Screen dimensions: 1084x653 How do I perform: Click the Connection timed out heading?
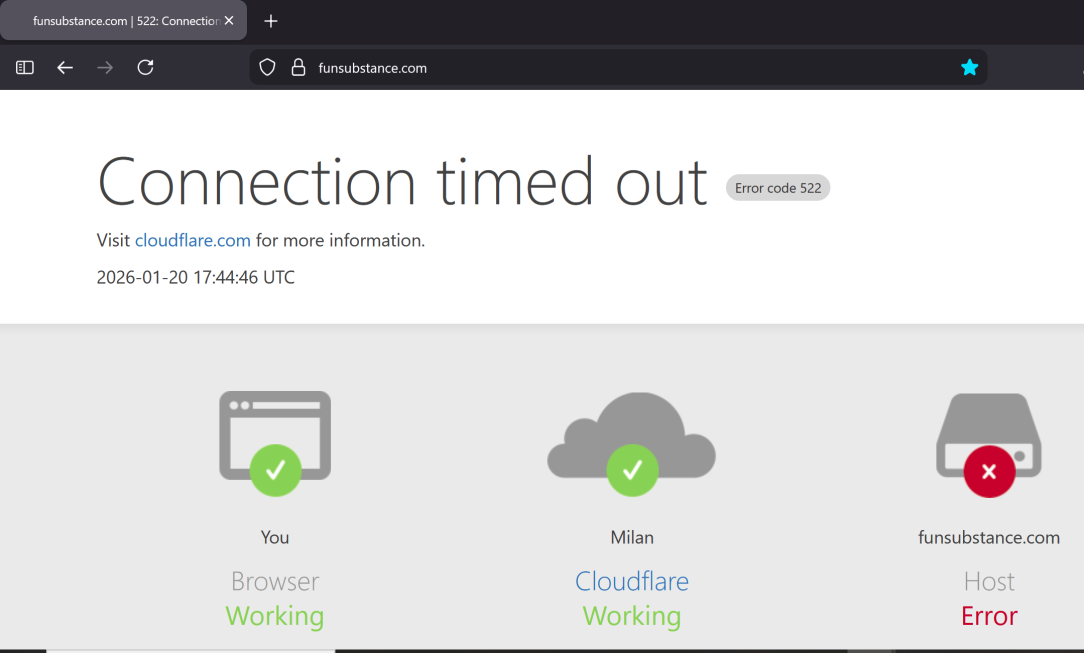click(402, 182)
